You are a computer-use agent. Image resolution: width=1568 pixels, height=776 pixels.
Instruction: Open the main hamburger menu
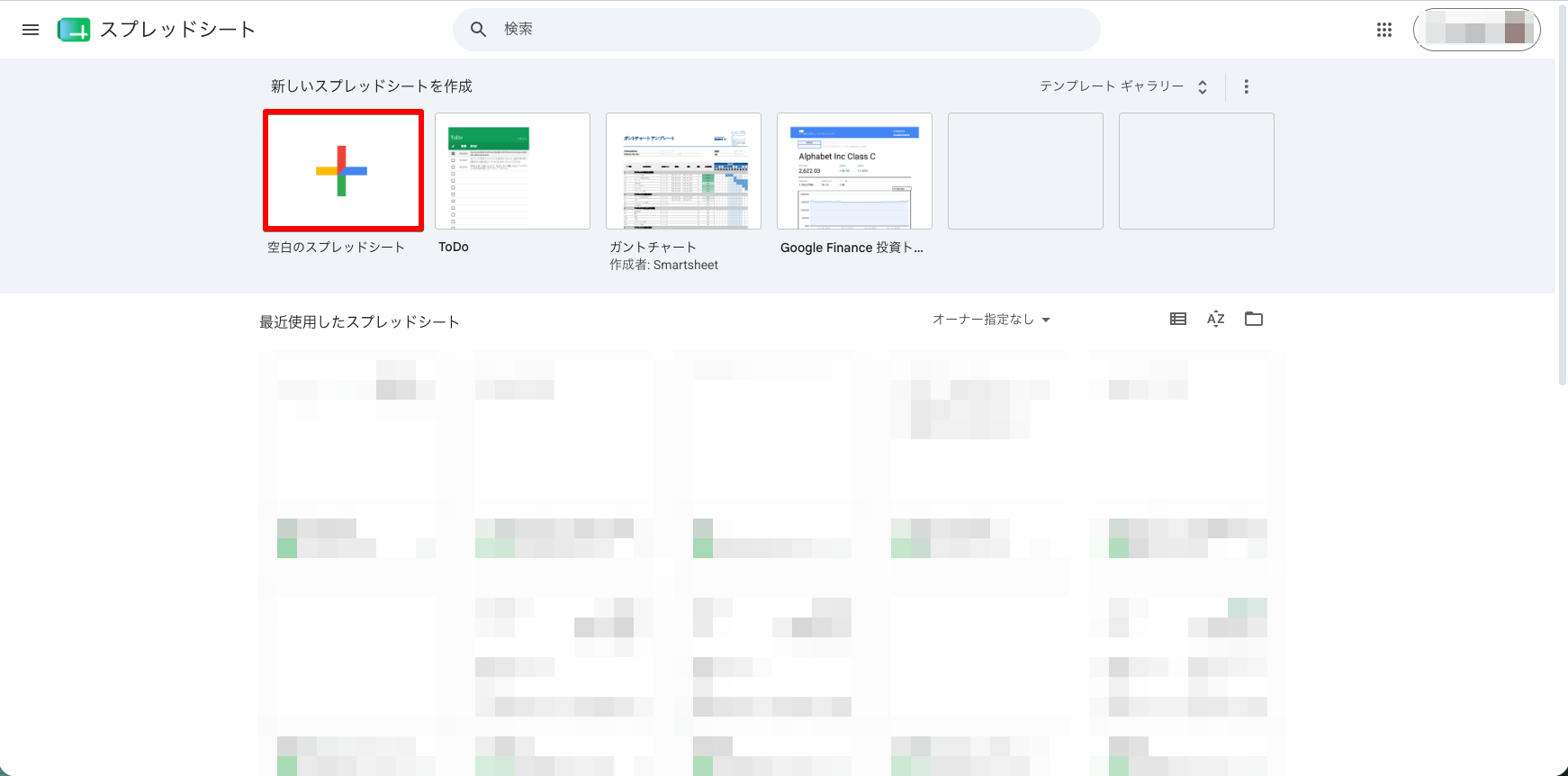pyautogui.click(x=31, y=30)
